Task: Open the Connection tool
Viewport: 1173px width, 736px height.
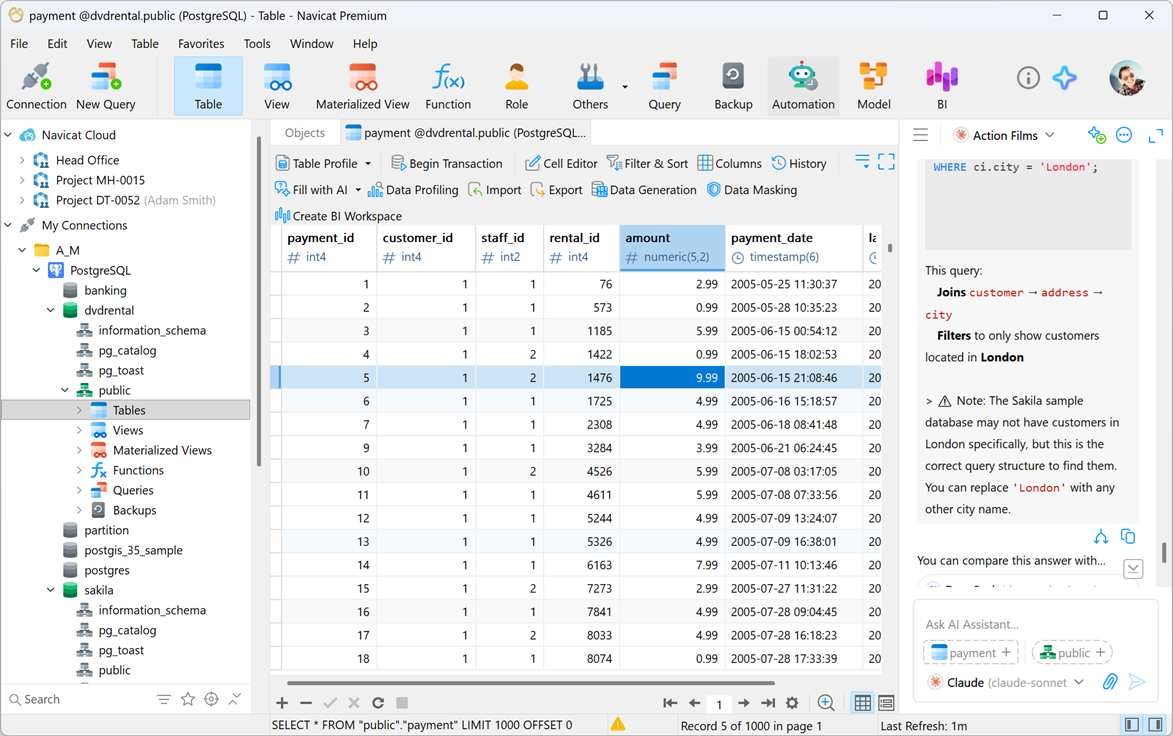Action: click(x=36, y=86)
